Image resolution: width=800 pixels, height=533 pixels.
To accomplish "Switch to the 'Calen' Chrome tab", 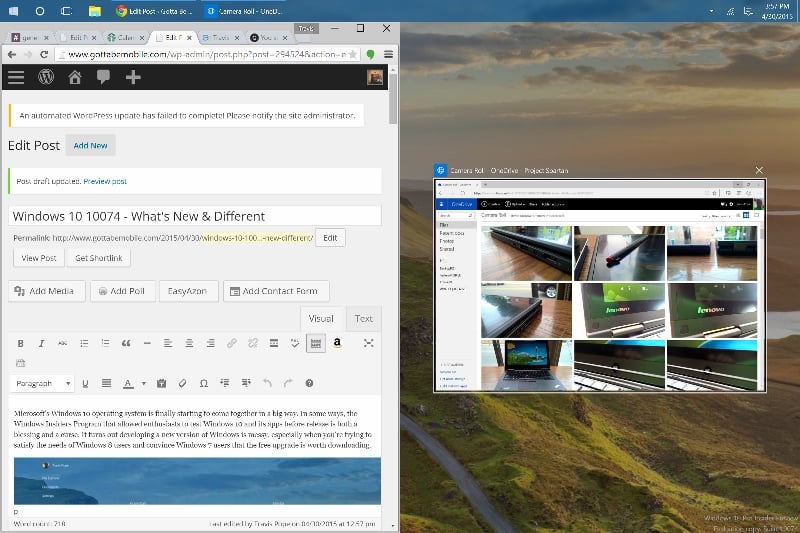I will (x=126, y=38).
